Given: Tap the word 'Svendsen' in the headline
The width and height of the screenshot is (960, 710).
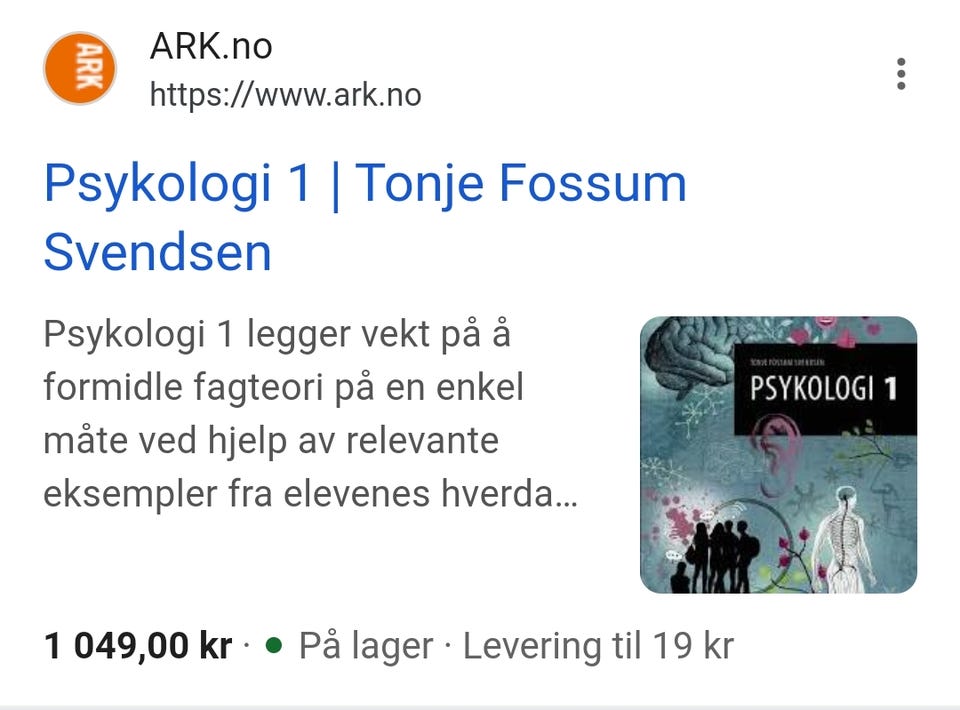Looking at the screenshot, I should coord(157,253).
